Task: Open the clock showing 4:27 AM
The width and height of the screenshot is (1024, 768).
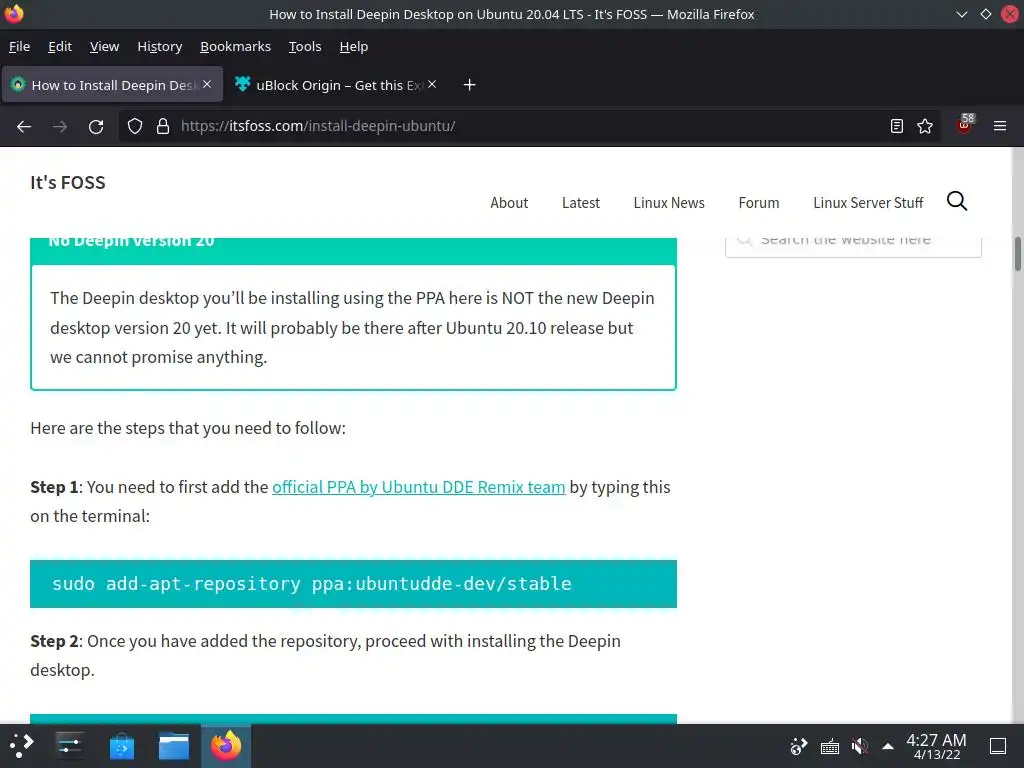Action: pyautogui.click(x=936, y=746)
